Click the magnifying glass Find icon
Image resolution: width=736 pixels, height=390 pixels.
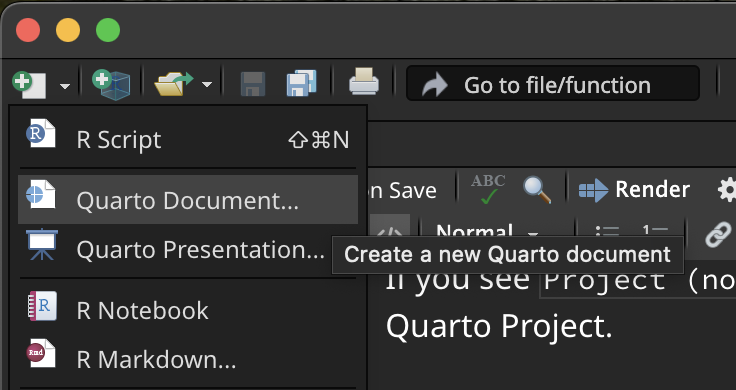[x=537, y=190]
